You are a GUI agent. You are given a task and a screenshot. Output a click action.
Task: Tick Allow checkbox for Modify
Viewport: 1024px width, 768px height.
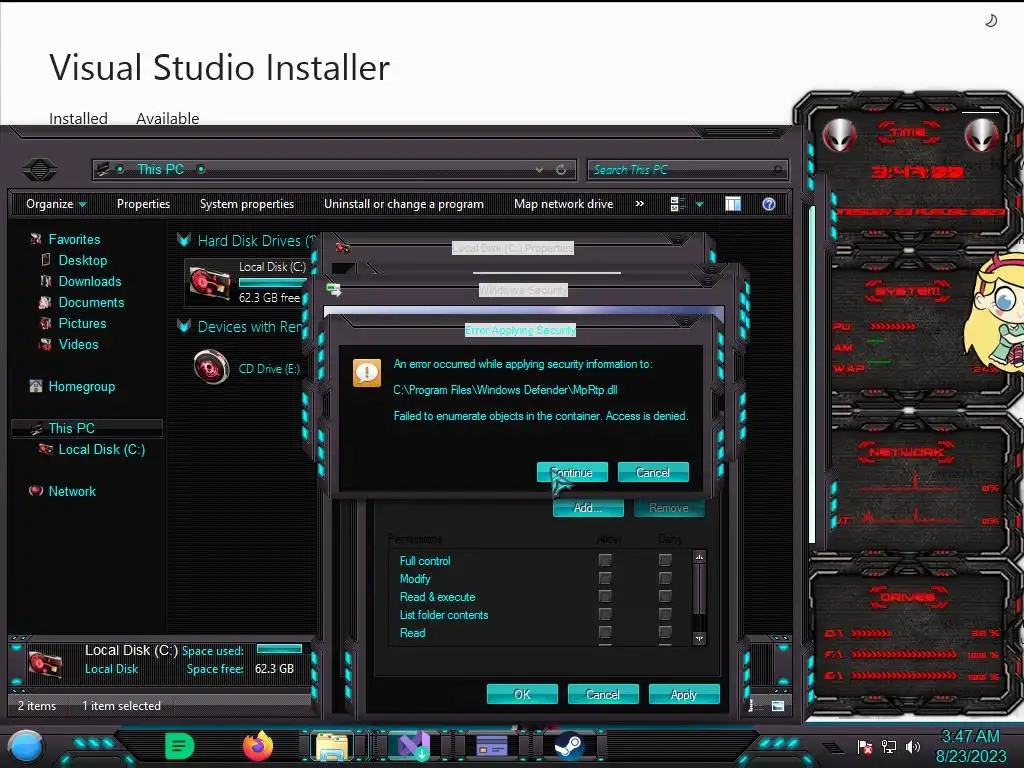pos(605,578)
